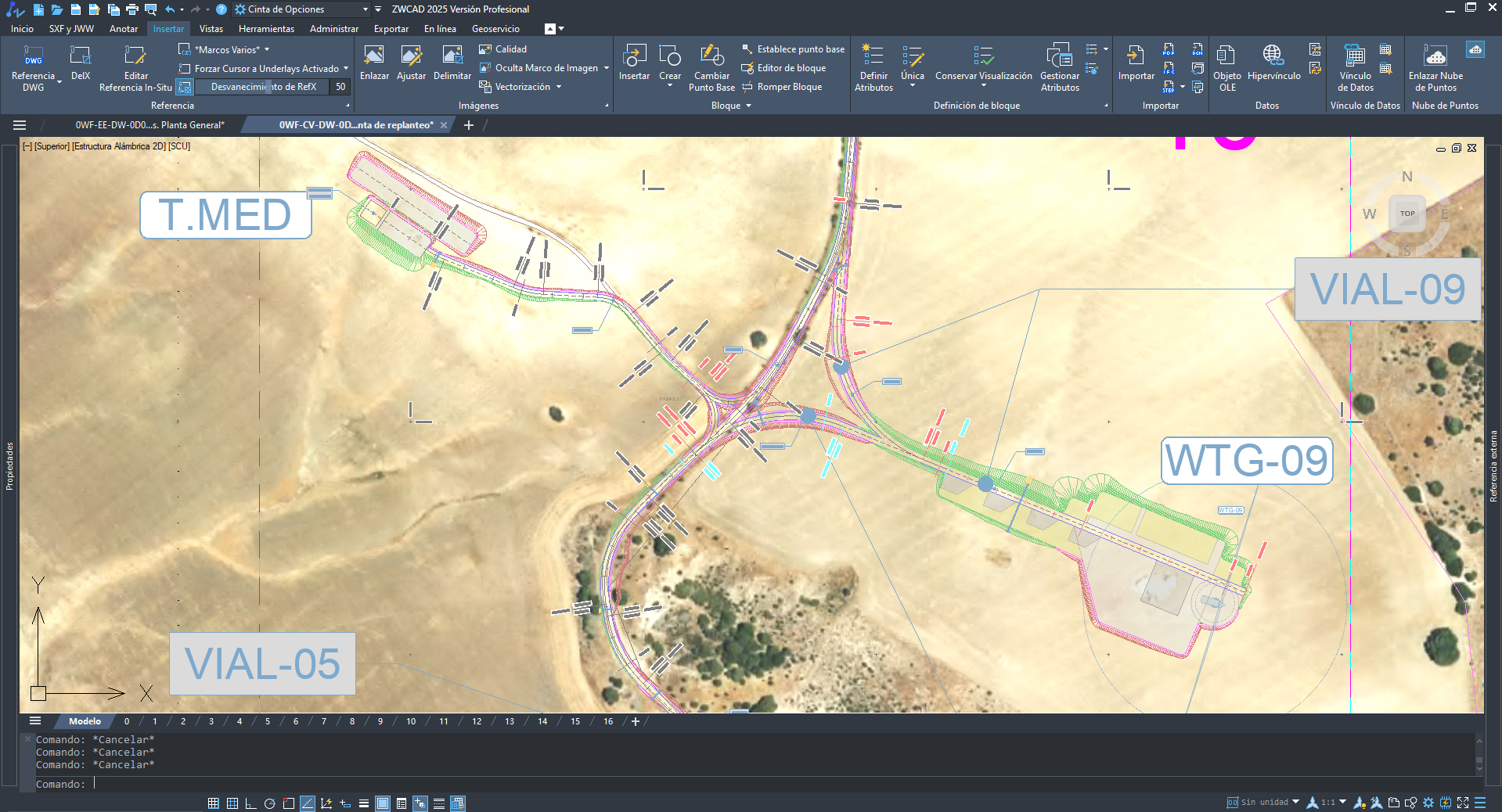1502x812 pixels.
Task: Open Gestionar Atributos manager
Action: [x=1059, y=61]
